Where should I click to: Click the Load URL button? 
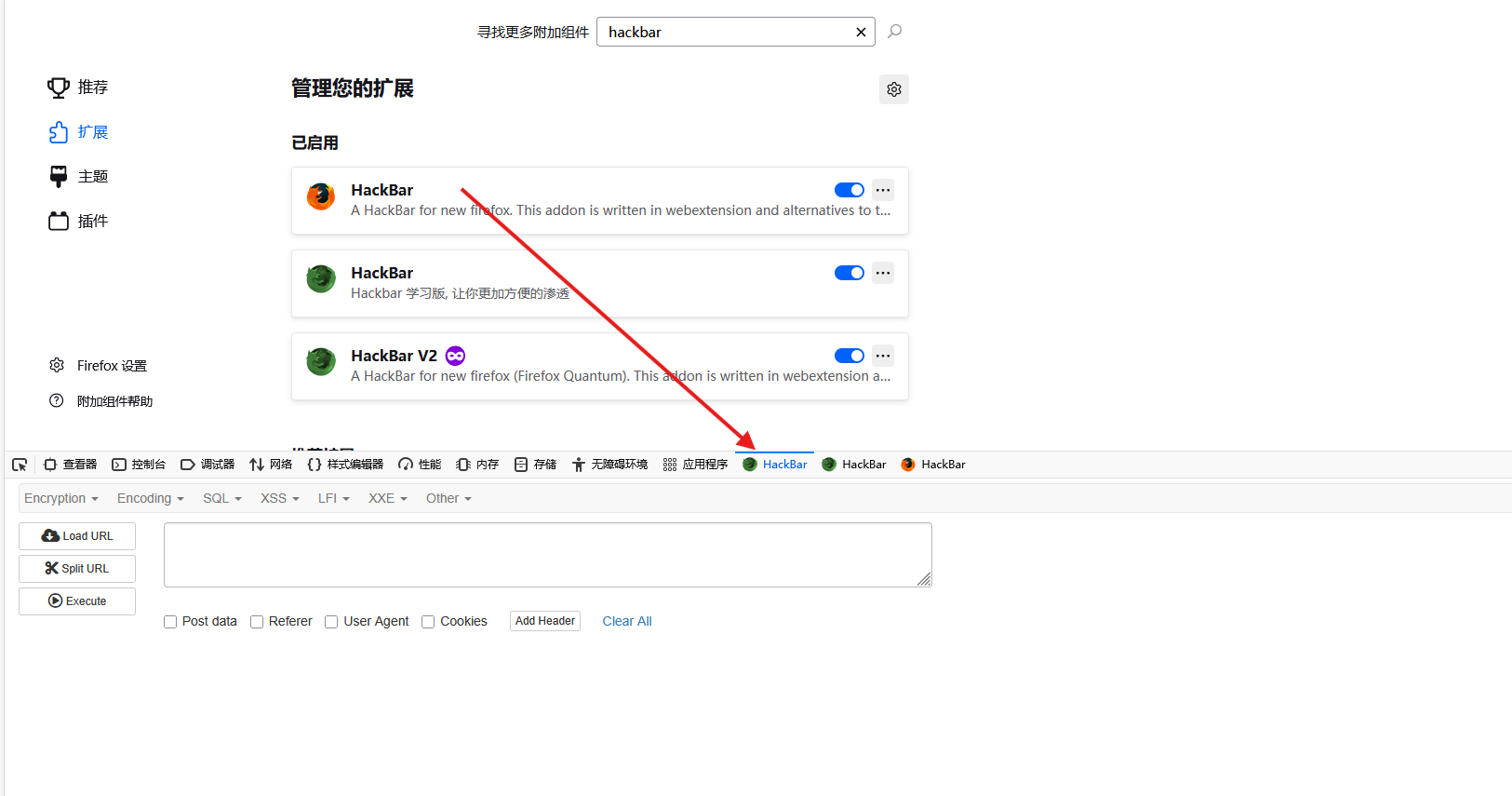[x=77, y=536]
